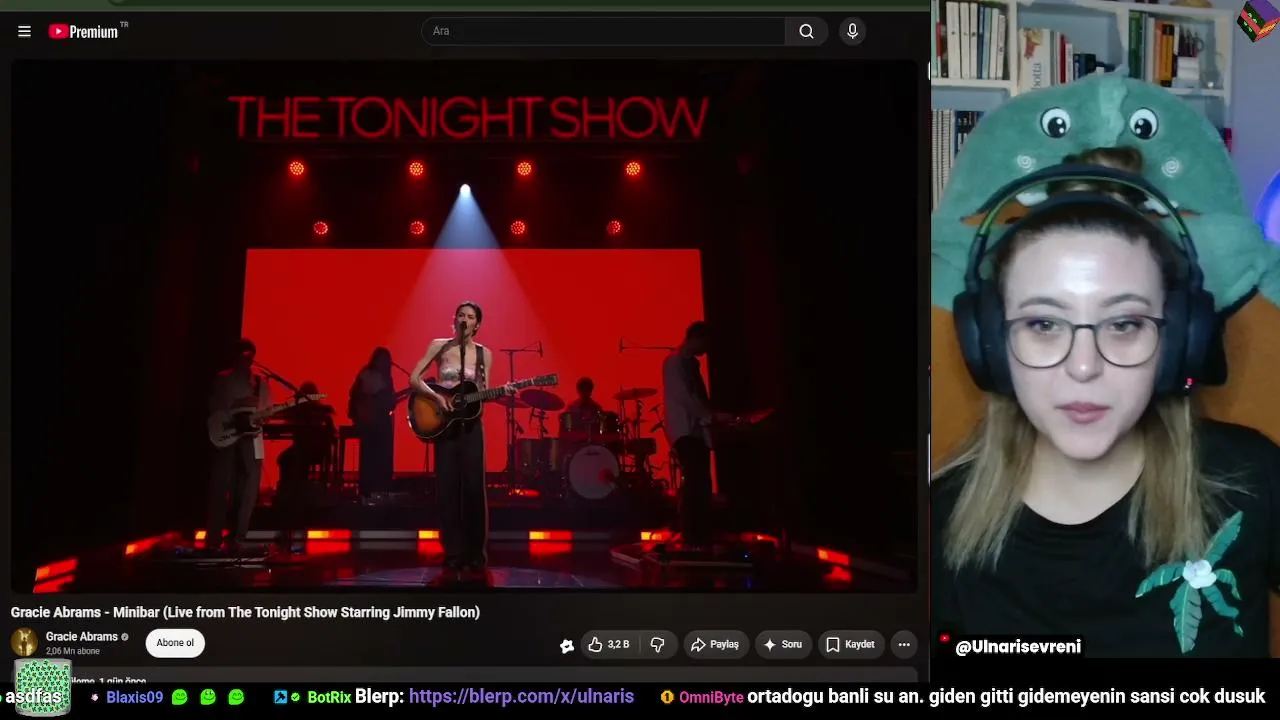Click the '2,06 Mn abone' subscriber count
This screenshot has width=1280, height=720.
point(73,651)
